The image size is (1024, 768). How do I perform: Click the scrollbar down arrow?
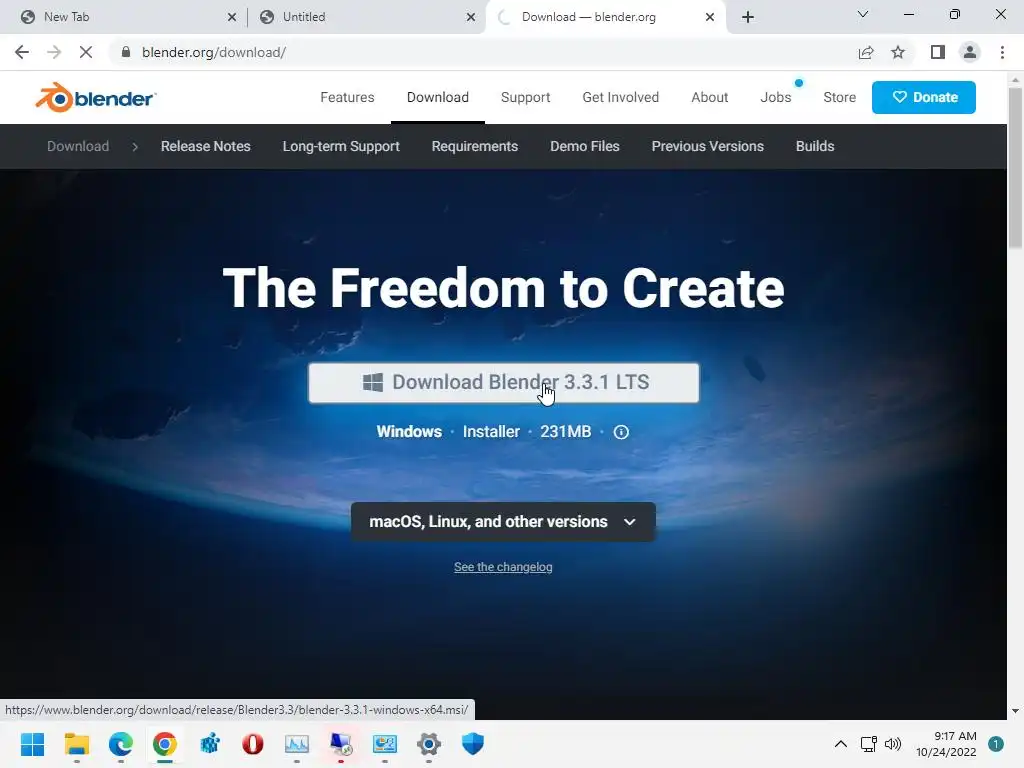click(1015, 711)
